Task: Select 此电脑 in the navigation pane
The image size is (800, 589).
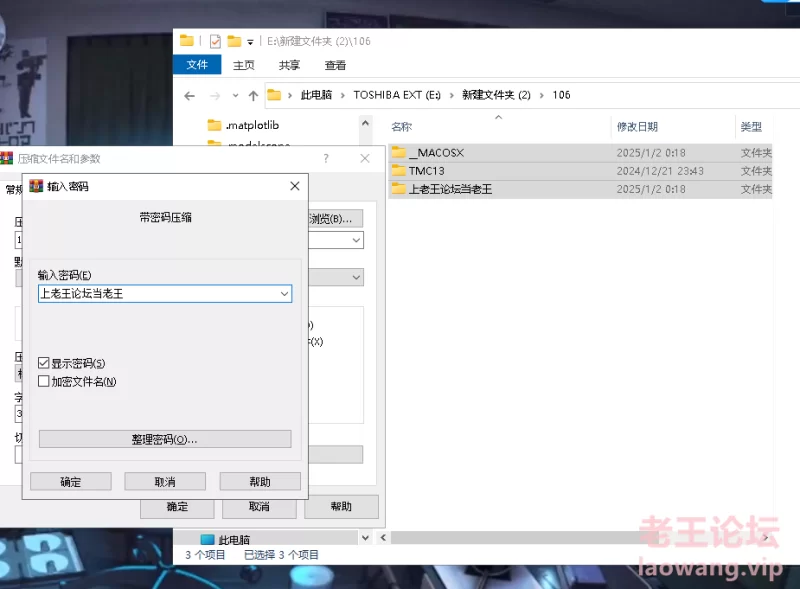Action: pos(234,539)
